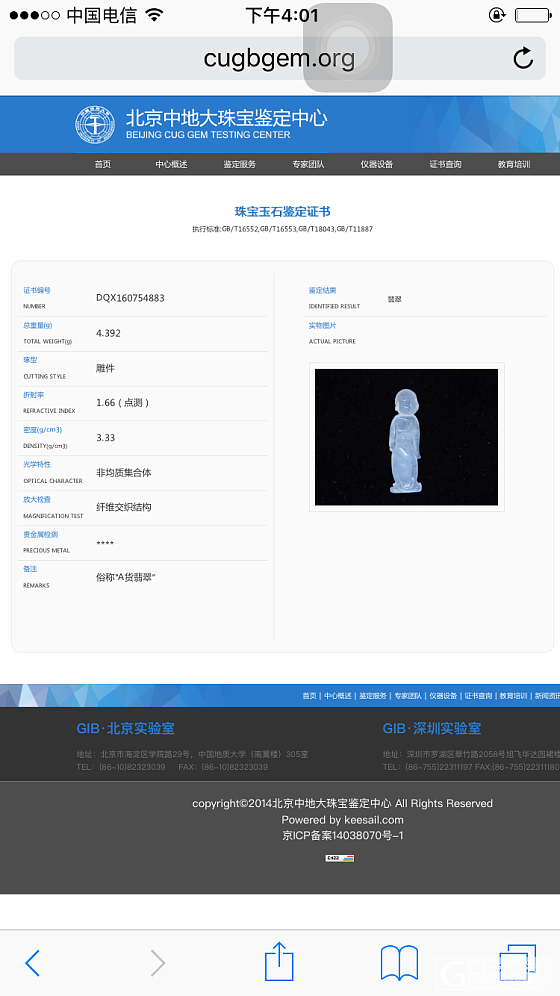Click the 珠宝玉石鉴定证书 title
This screenshot has height=996, width=560.
[x=283, y=212]
